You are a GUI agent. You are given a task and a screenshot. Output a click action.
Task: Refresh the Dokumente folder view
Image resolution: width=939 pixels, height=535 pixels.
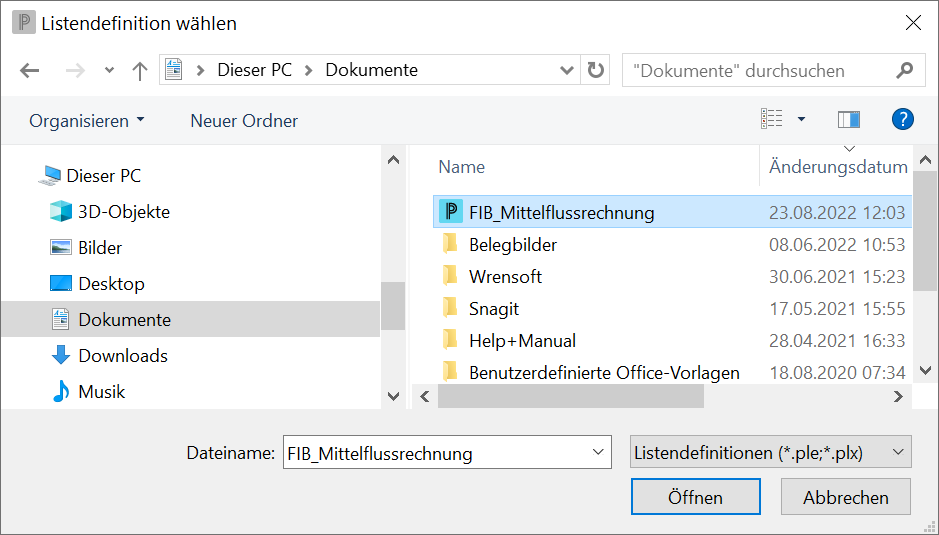(x=595, y=70)
